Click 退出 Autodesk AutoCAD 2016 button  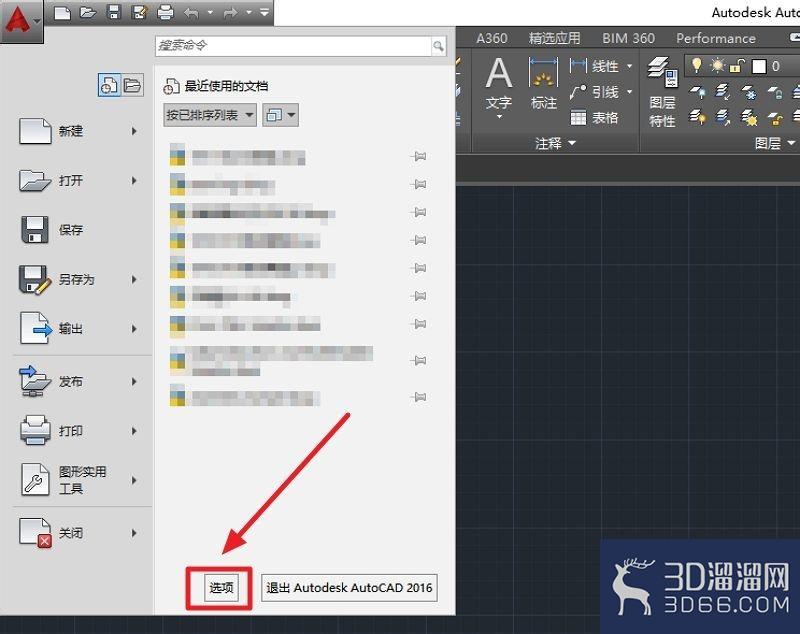[x=349, y=588]
